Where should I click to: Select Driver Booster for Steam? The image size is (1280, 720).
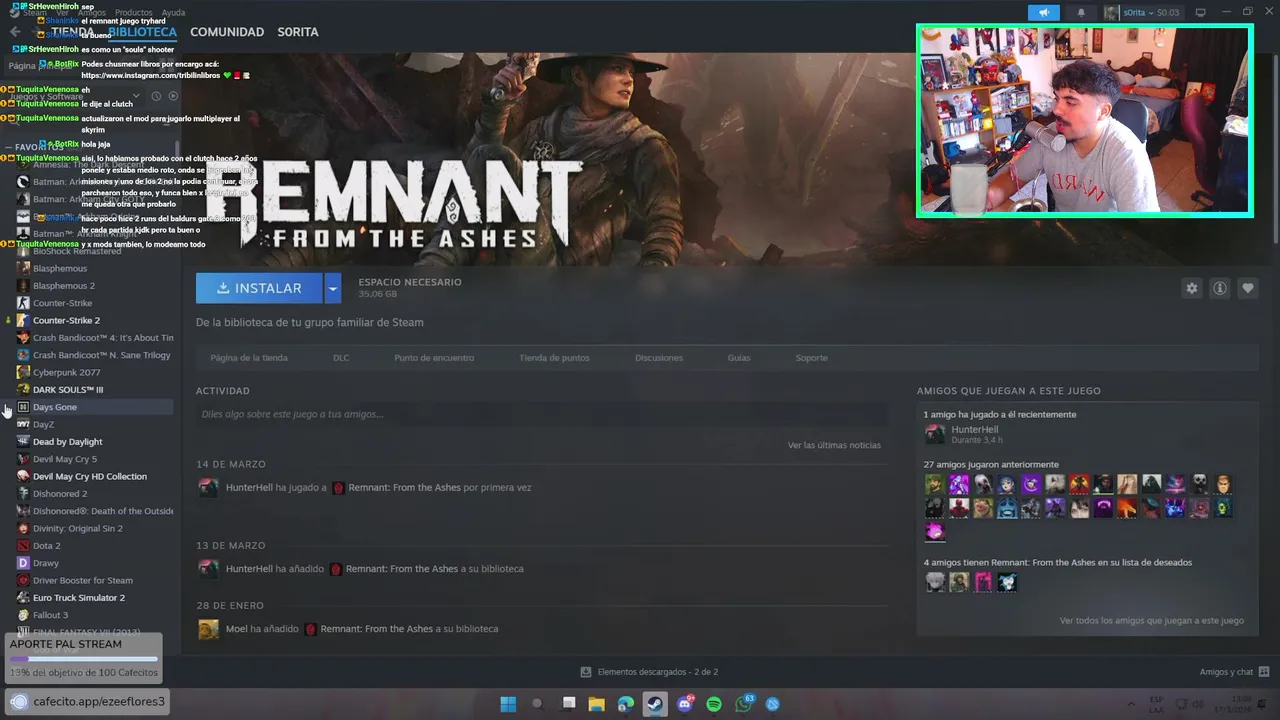(94, 580)
